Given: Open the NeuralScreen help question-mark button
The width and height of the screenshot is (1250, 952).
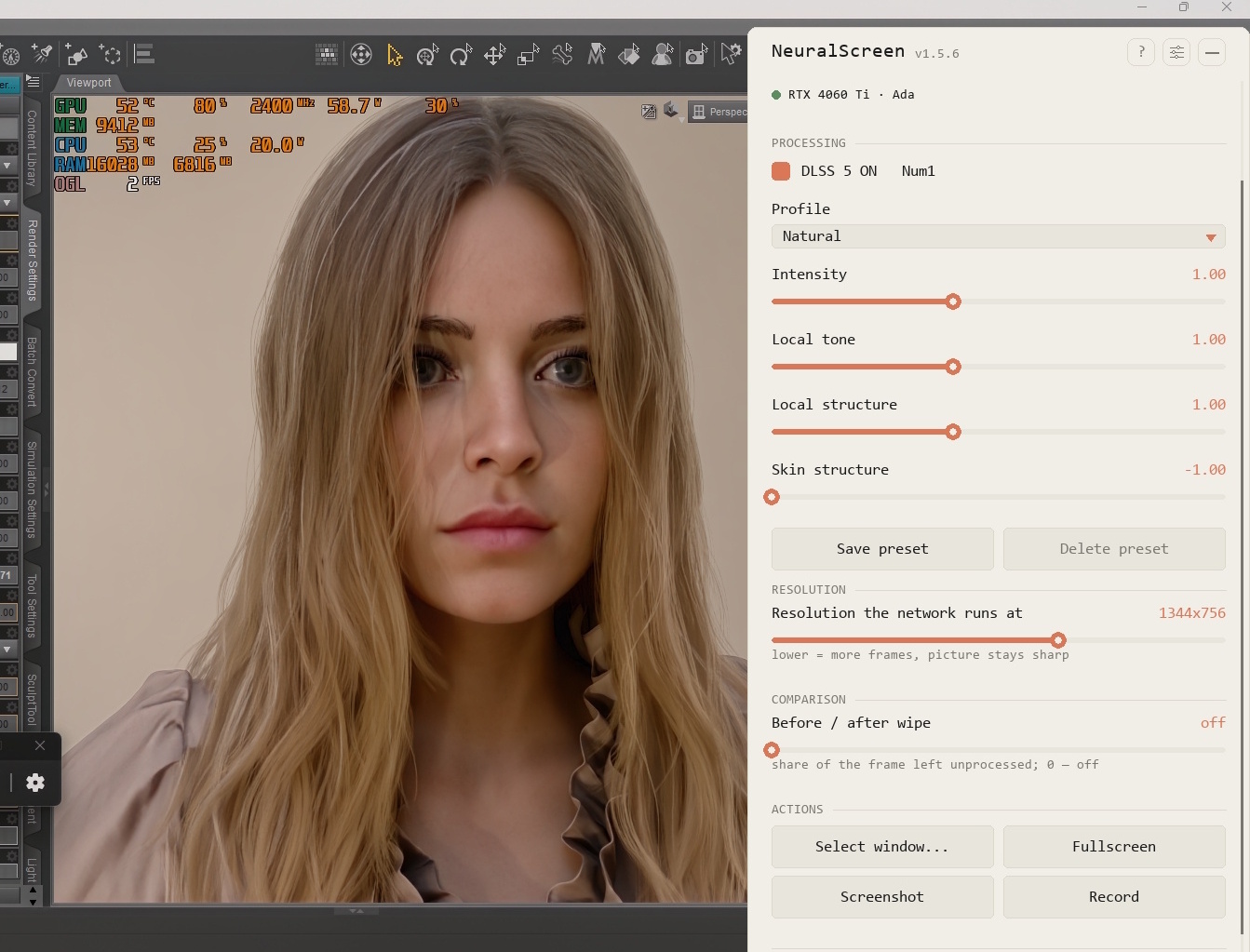Looking at the screenshot, I should point(1141,52).
